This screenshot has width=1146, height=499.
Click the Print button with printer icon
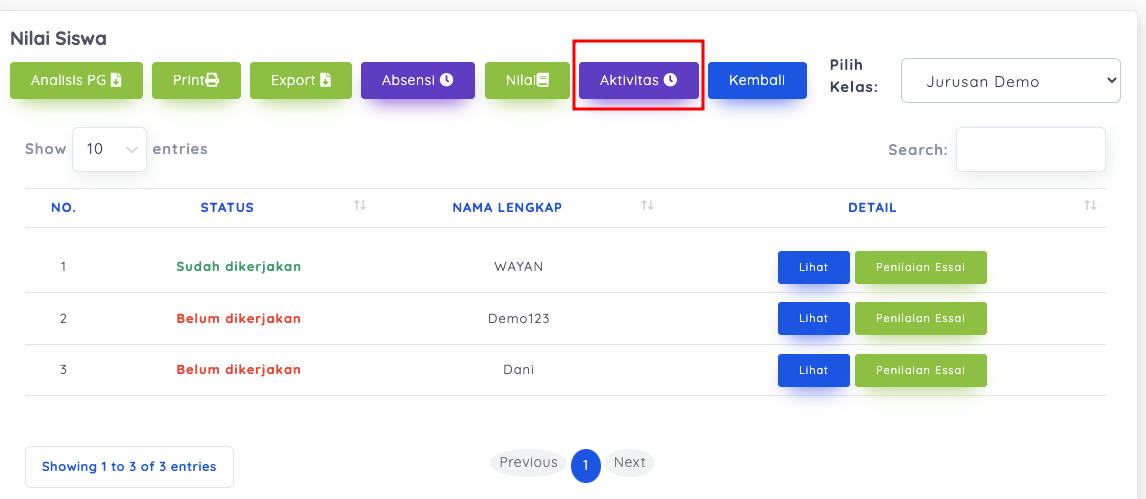[196, 81]
